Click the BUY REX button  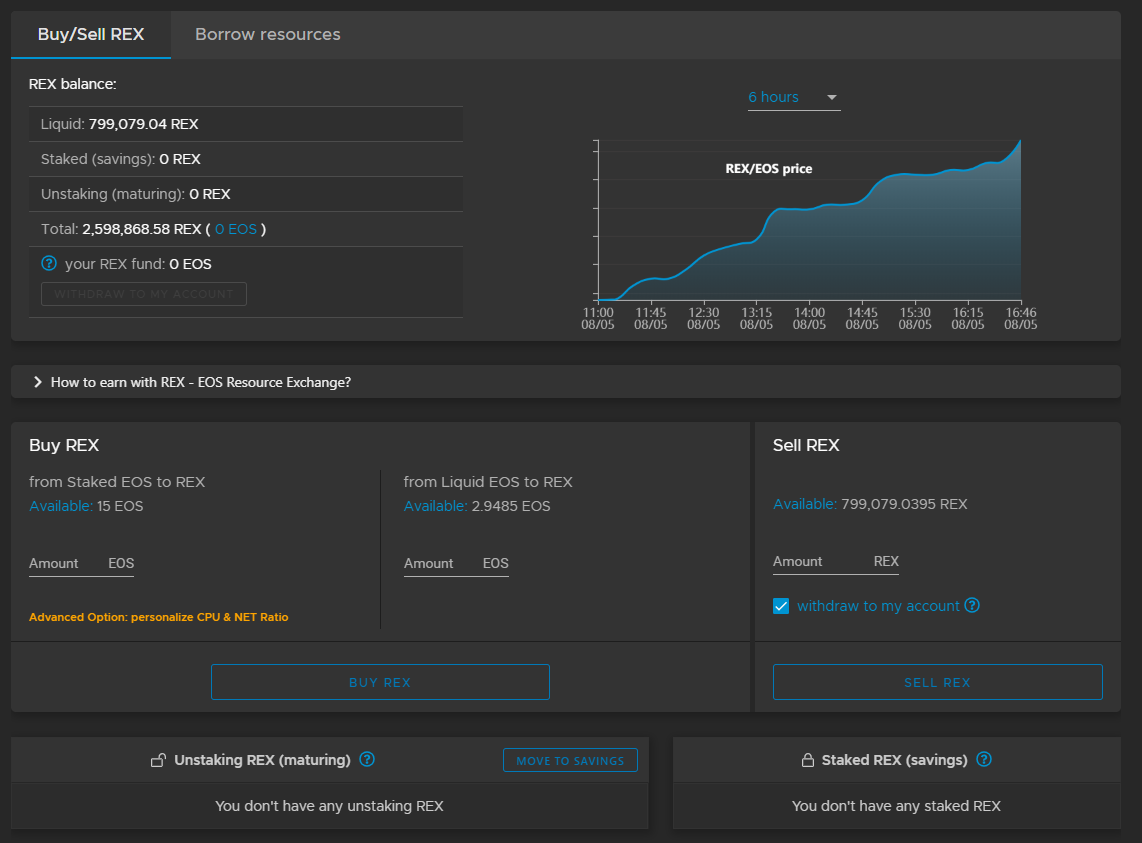click(x=380, y=682)
